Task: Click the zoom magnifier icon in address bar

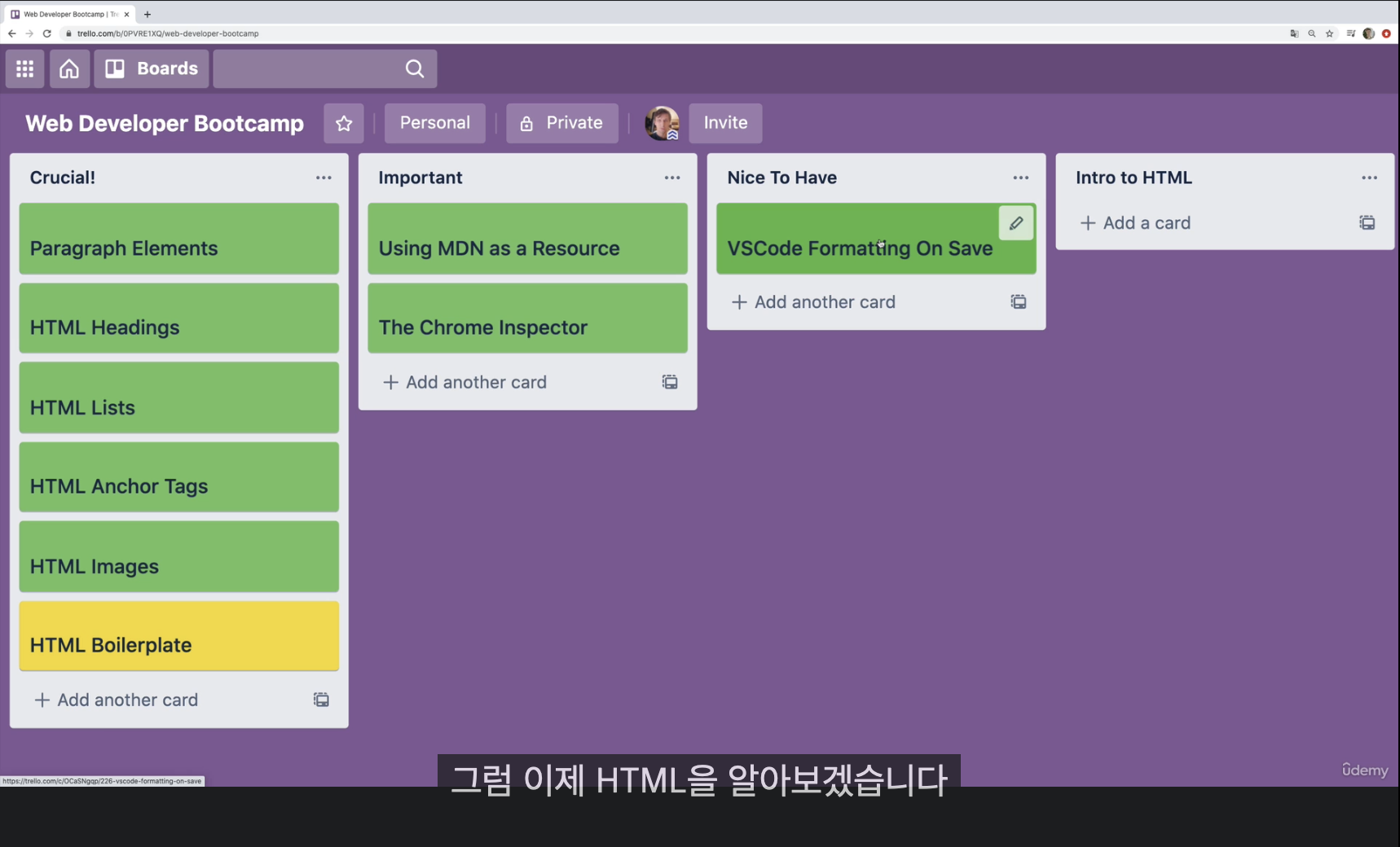Action: 1312,33
